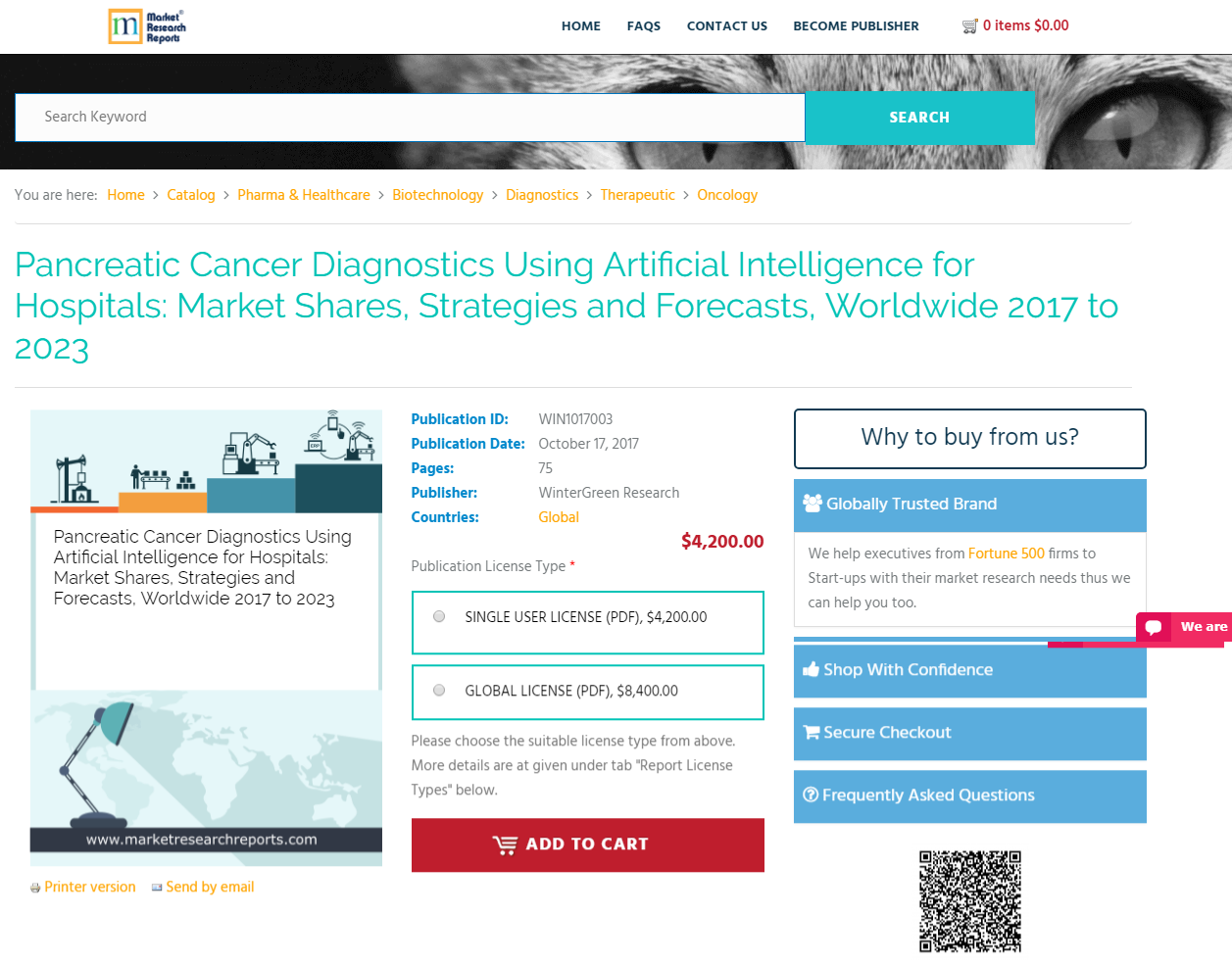
Task: Expand Shop With Confidence section
Action: point(970,670)
